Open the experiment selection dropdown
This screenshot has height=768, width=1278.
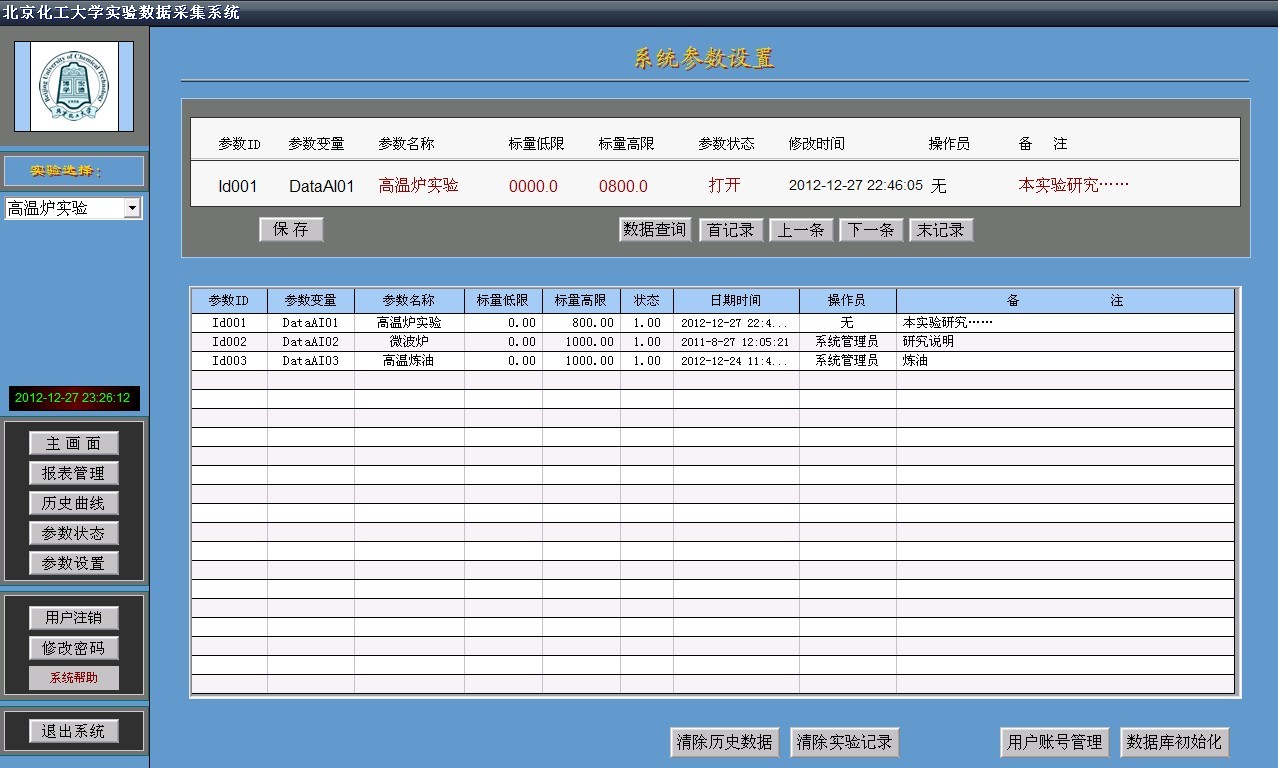coord(132,208)
